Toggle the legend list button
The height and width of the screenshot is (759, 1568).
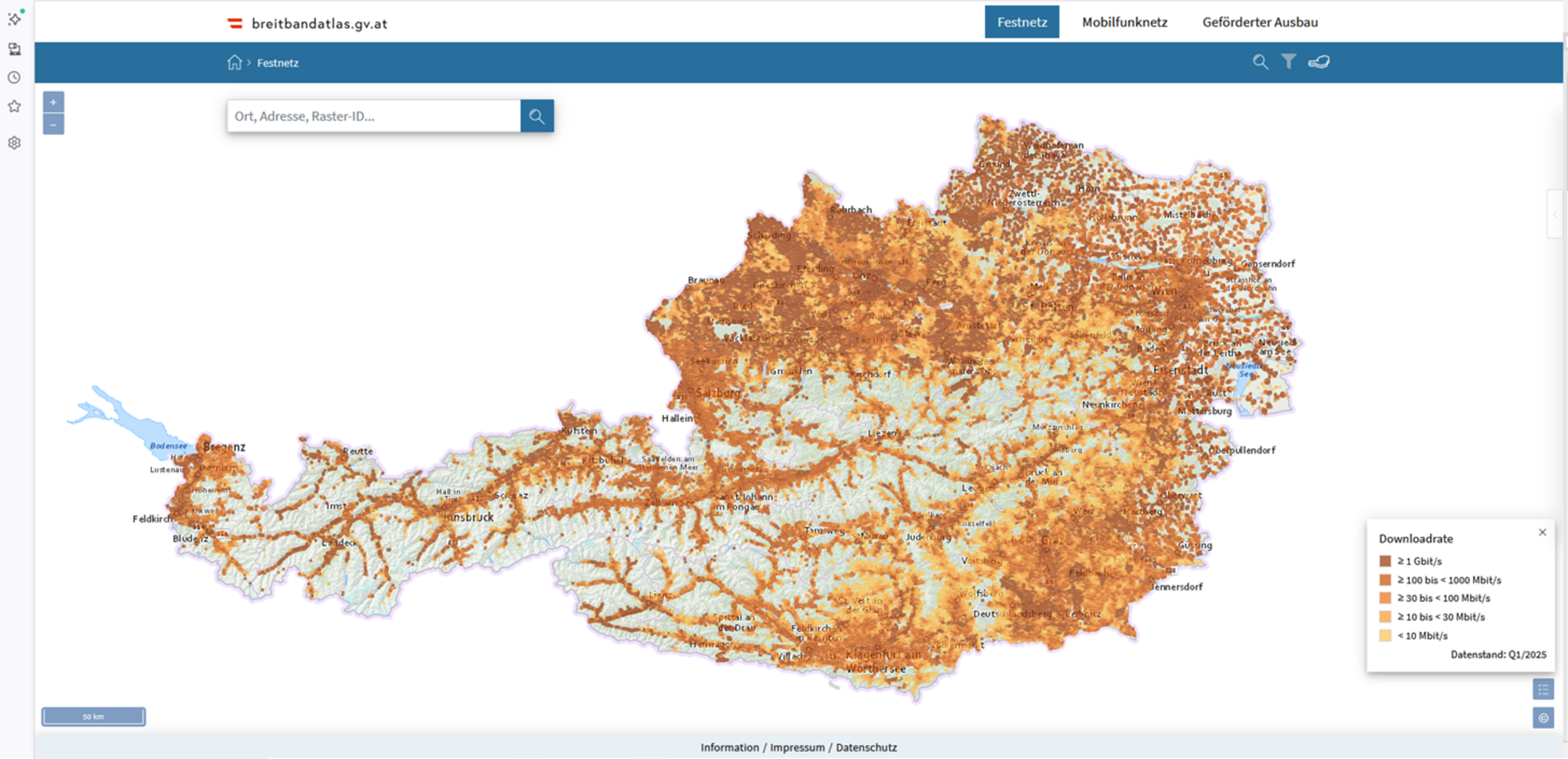coord(1543,690)
